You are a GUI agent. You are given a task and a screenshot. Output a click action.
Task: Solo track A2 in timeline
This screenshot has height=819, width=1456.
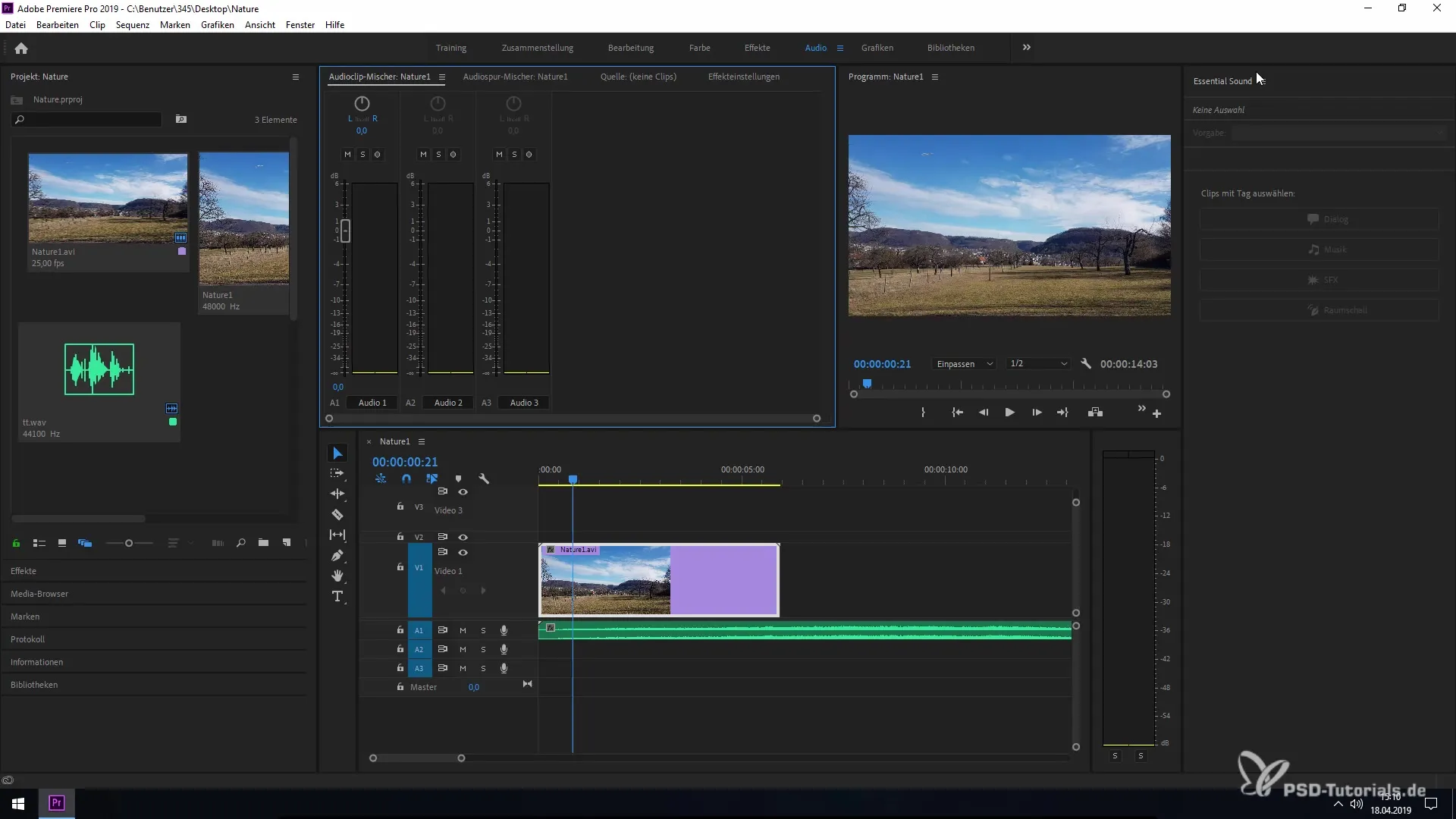point(483,649)
